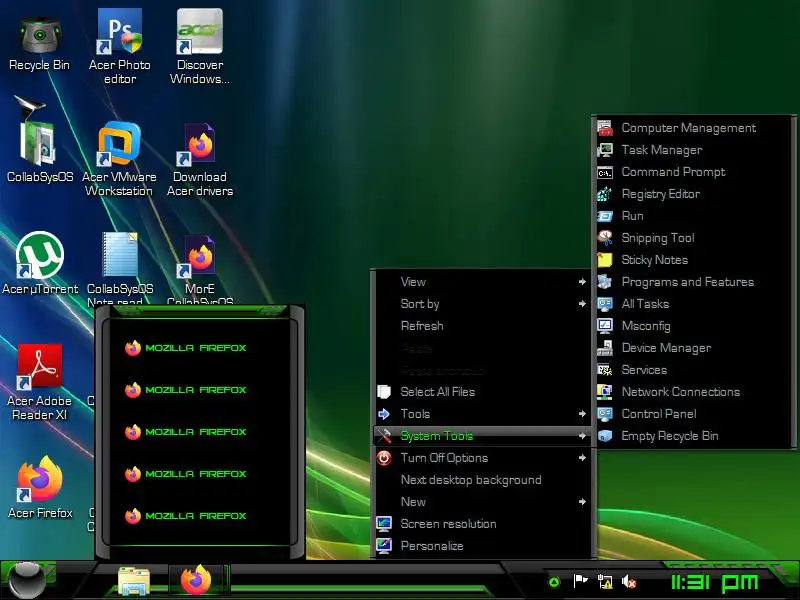Select Run in the System Tools submenu
The height and width of the screenshot is (600, 800).
695,216
